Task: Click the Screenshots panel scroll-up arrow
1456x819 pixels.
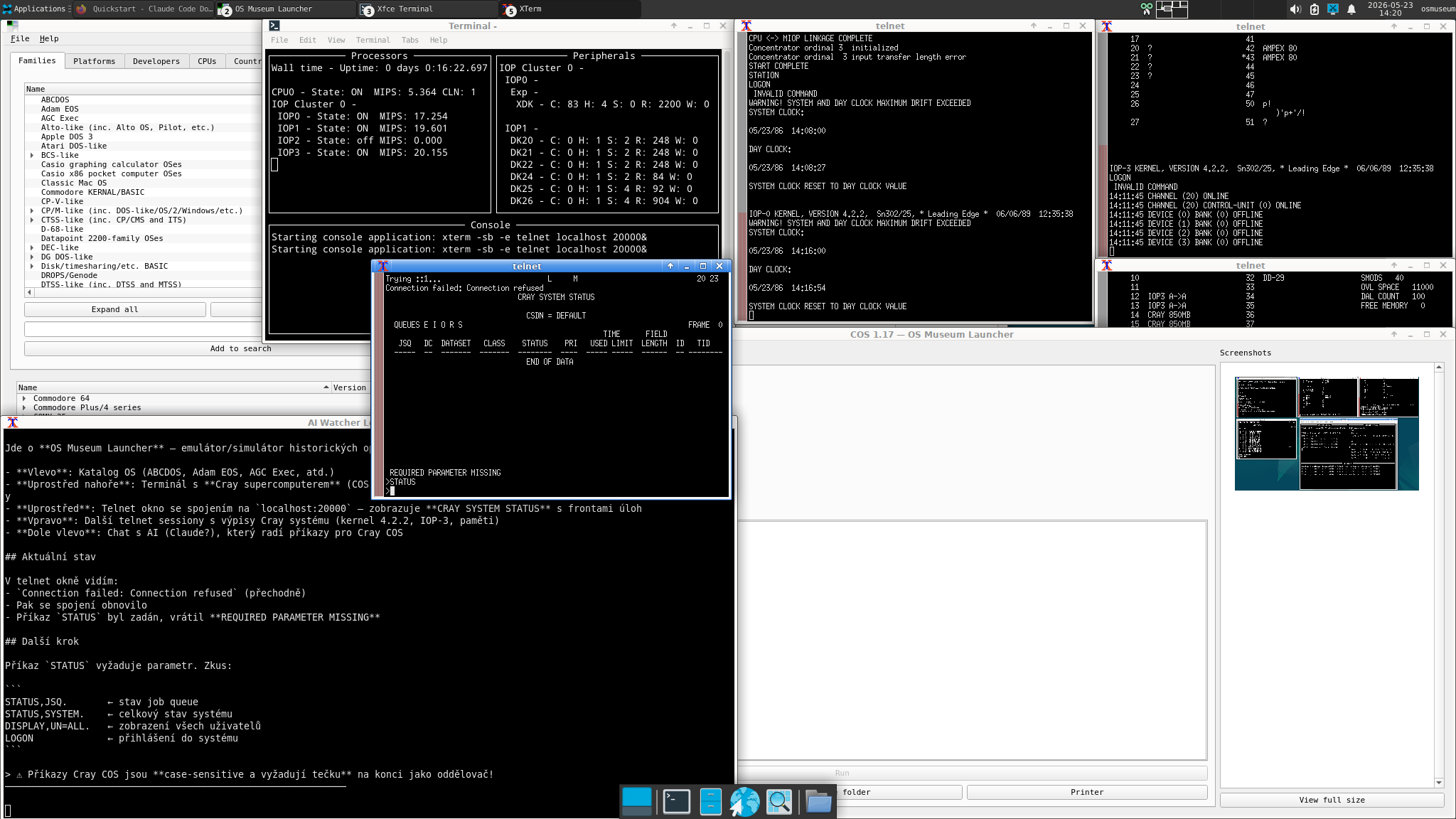Action: pyautogui.click(x=1439, y=368)
